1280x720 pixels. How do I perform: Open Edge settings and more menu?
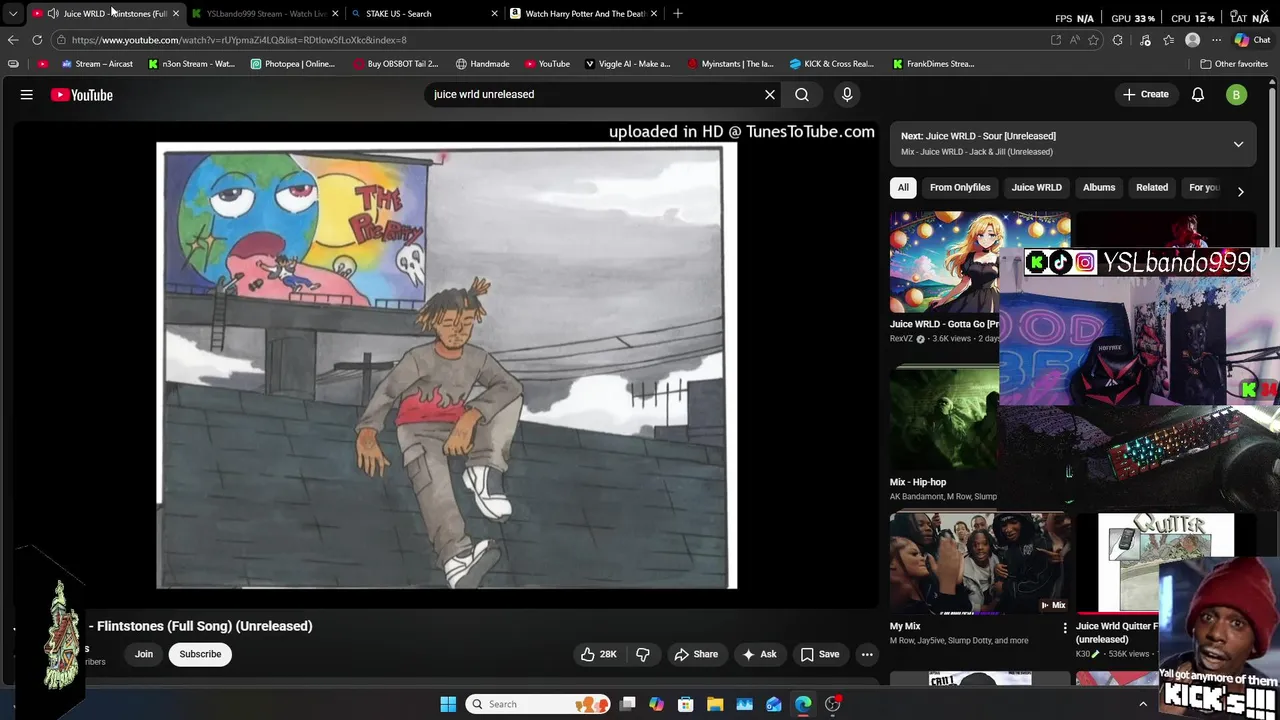coord(1217,40)
